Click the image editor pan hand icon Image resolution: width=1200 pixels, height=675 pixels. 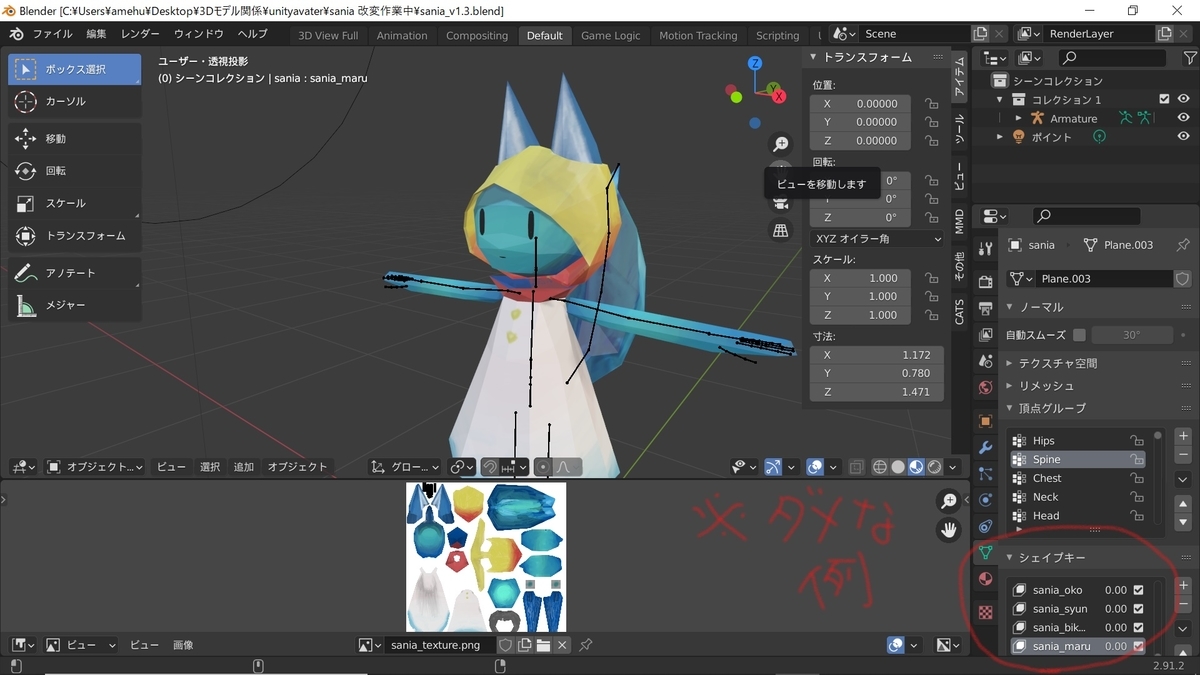tap(949, 529)
